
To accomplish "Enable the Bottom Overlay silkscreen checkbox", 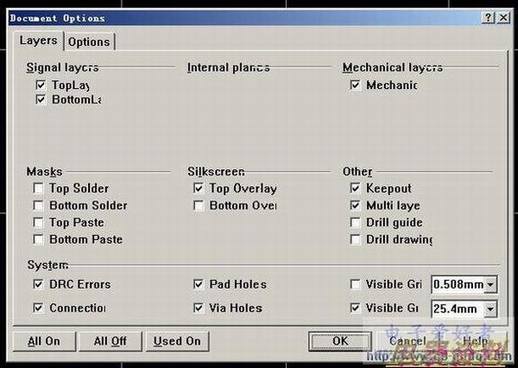I will click(x=198, y=205).
